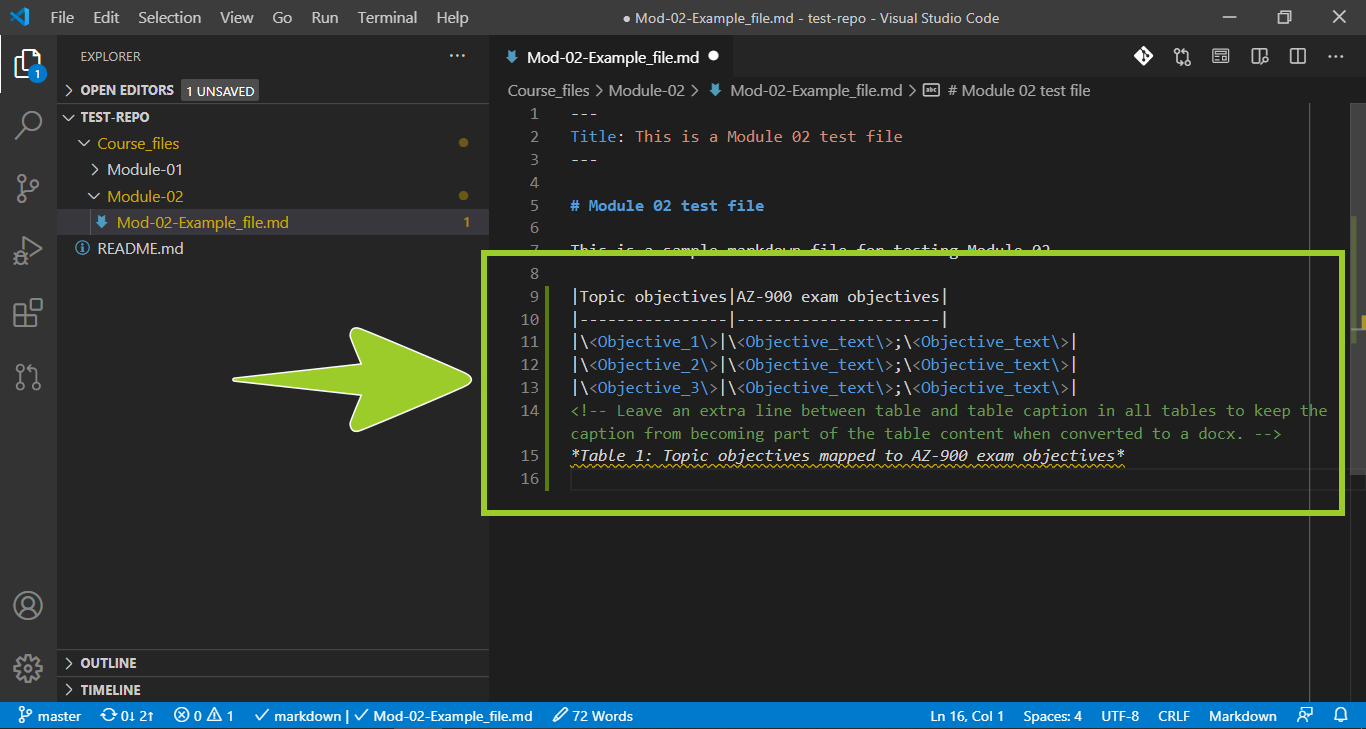1366x729 pixels.
Task: Click the Objective_2 table row in editor
Action: [823, 364]
